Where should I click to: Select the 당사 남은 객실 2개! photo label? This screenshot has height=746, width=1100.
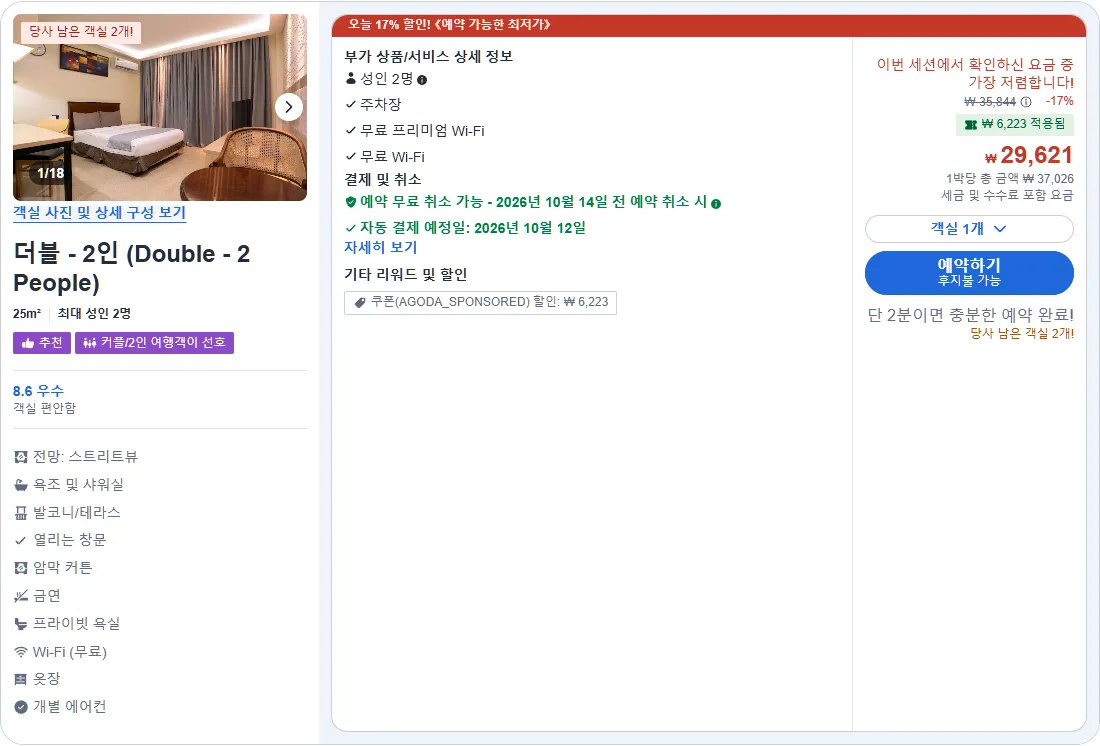(81, 32)
